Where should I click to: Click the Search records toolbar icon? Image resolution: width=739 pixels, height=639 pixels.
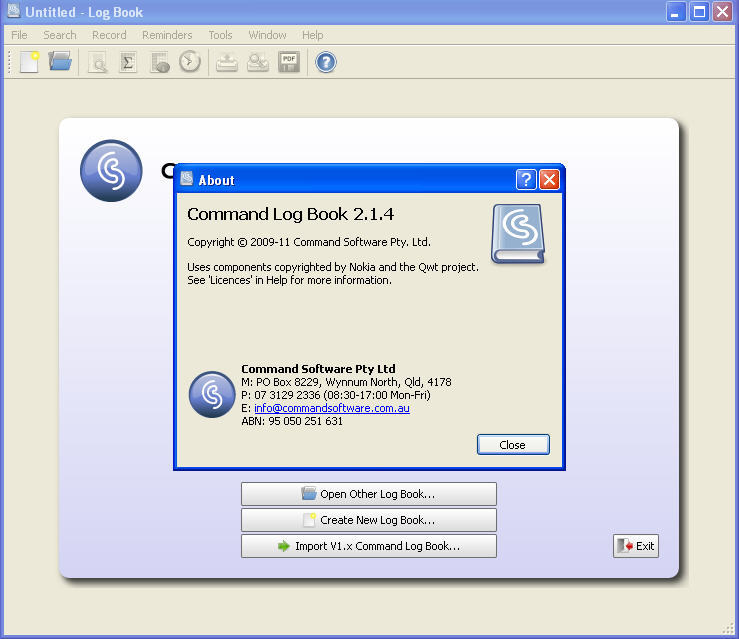[x=98, y=62]
